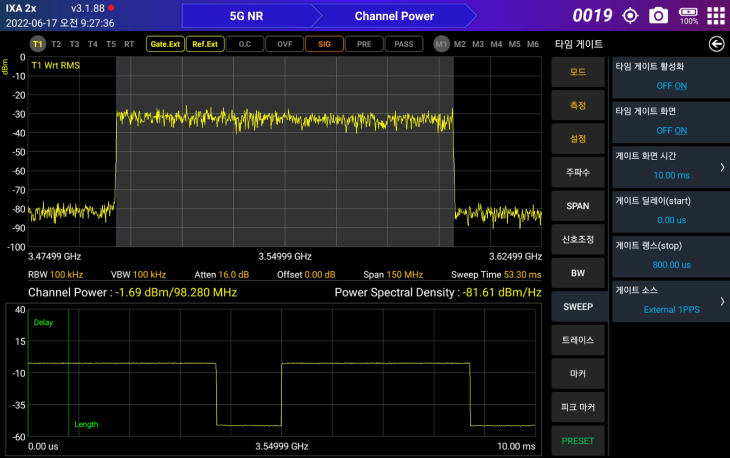This screenshot has height=458, width=730.
Task: Open the SWEEP menu
Action: (x=578, y=306)
